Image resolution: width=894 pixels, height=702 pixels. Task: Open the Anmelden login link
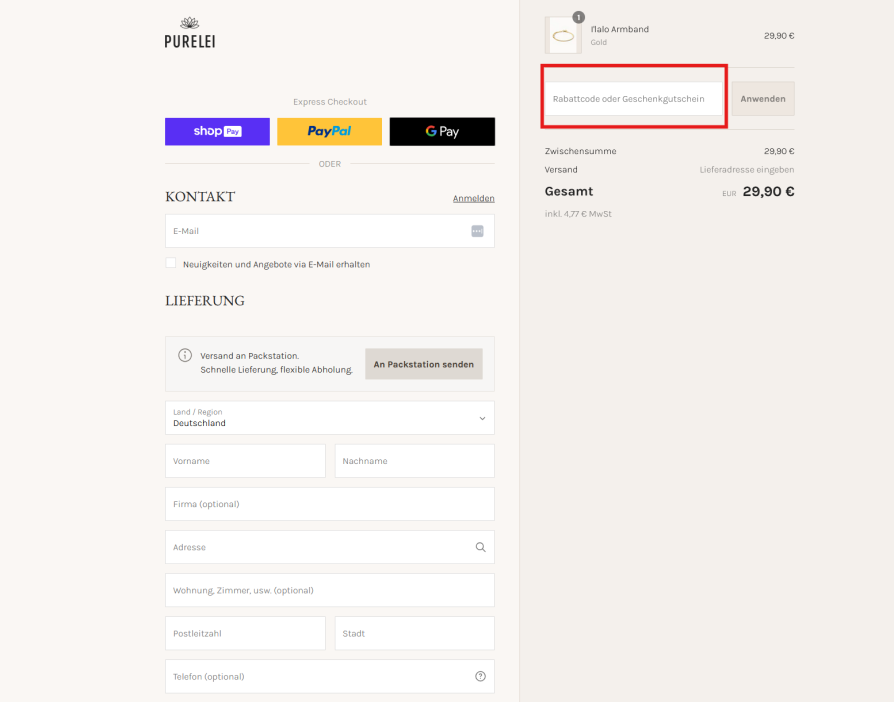pyautogui.click(x=473, y=198)
